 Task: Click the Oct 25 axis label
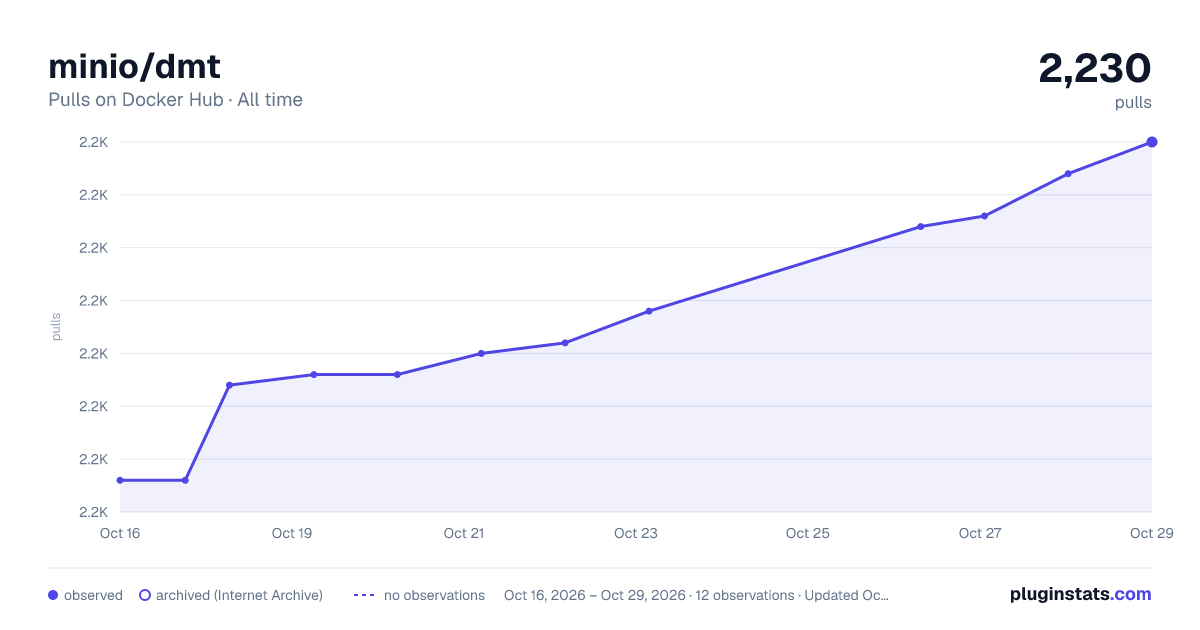(808, 533)
